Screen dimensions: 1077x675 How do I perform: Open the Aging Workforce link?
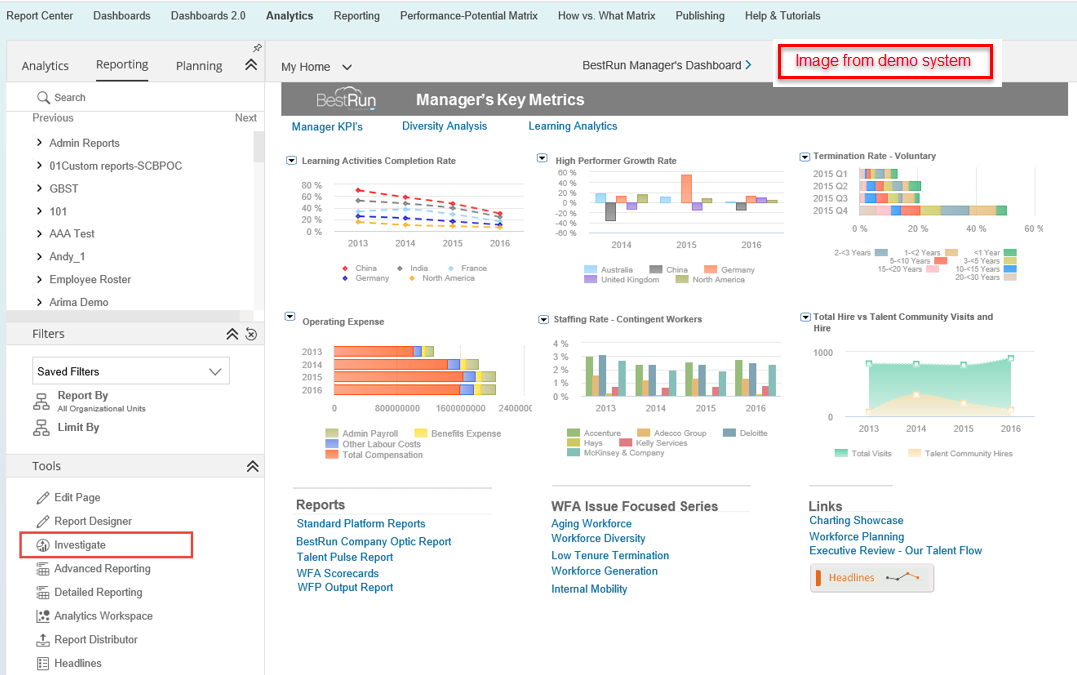[591, 524]
